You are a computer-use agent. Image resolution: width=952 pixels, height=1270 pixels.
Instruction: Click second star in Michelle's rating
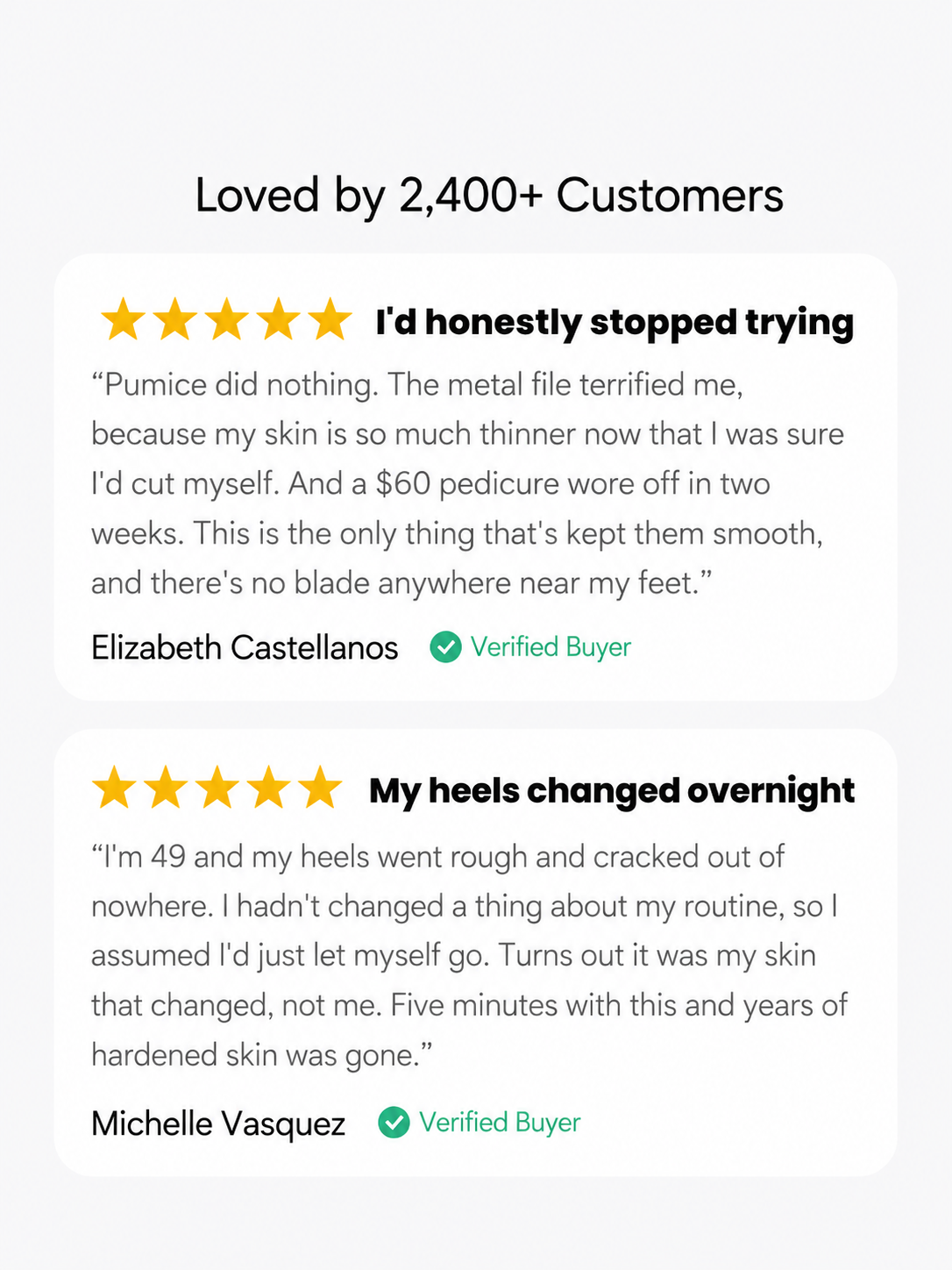(166, 788)
